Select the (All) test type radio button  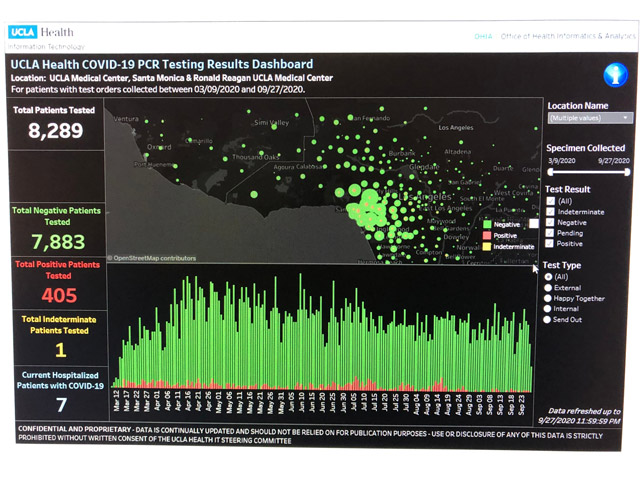coord(549,277)
